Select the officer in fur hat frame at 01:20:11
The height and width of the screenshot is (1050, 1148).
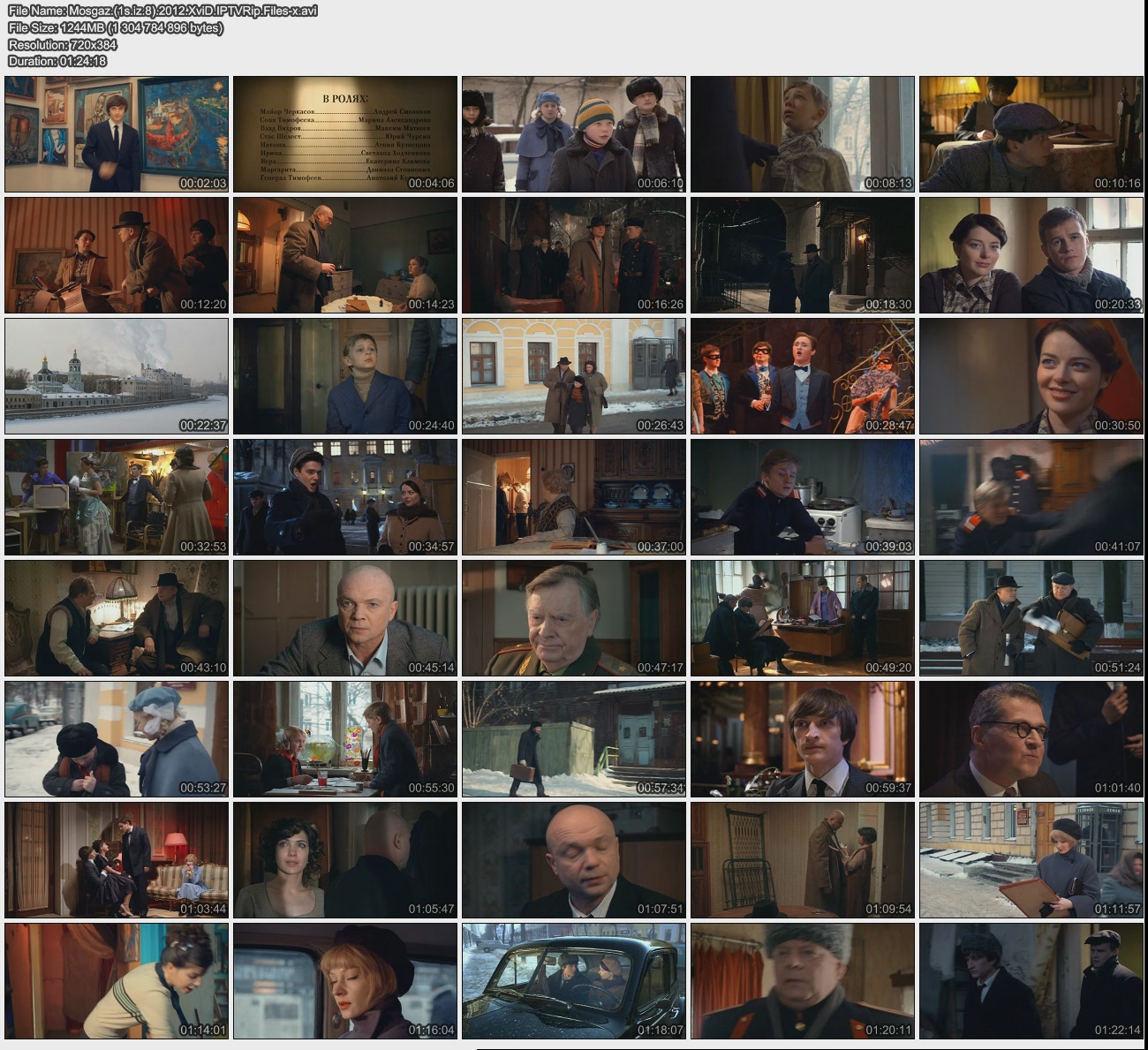click(803, 981)
